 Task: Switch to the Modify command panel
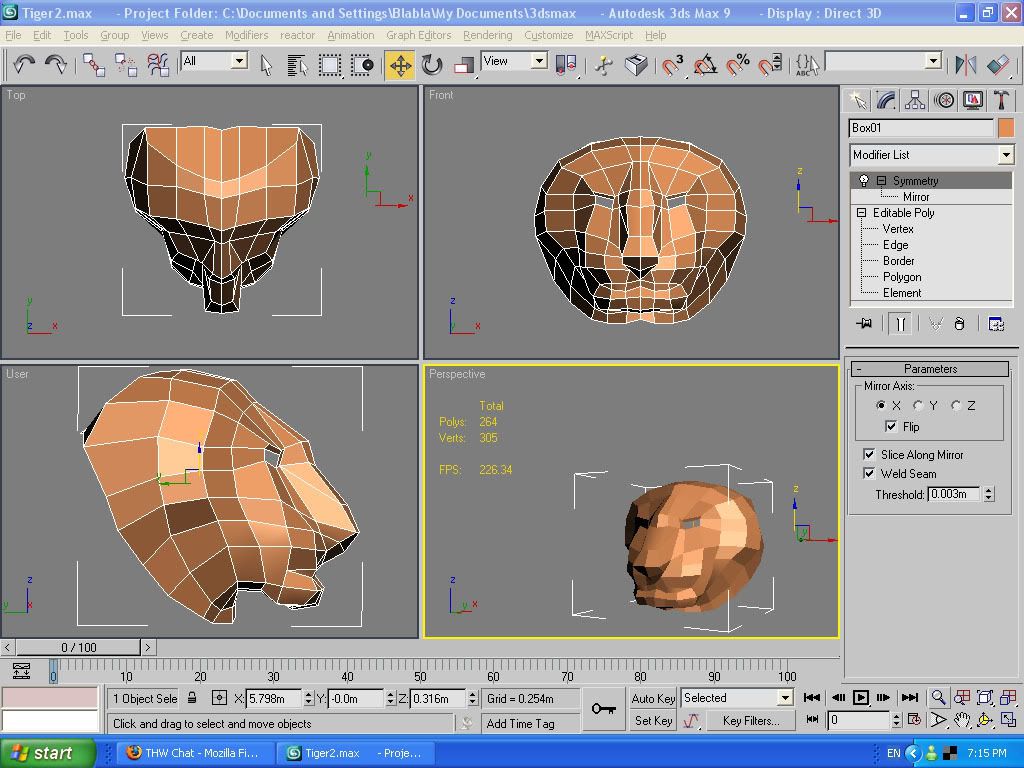coord(886,100)
